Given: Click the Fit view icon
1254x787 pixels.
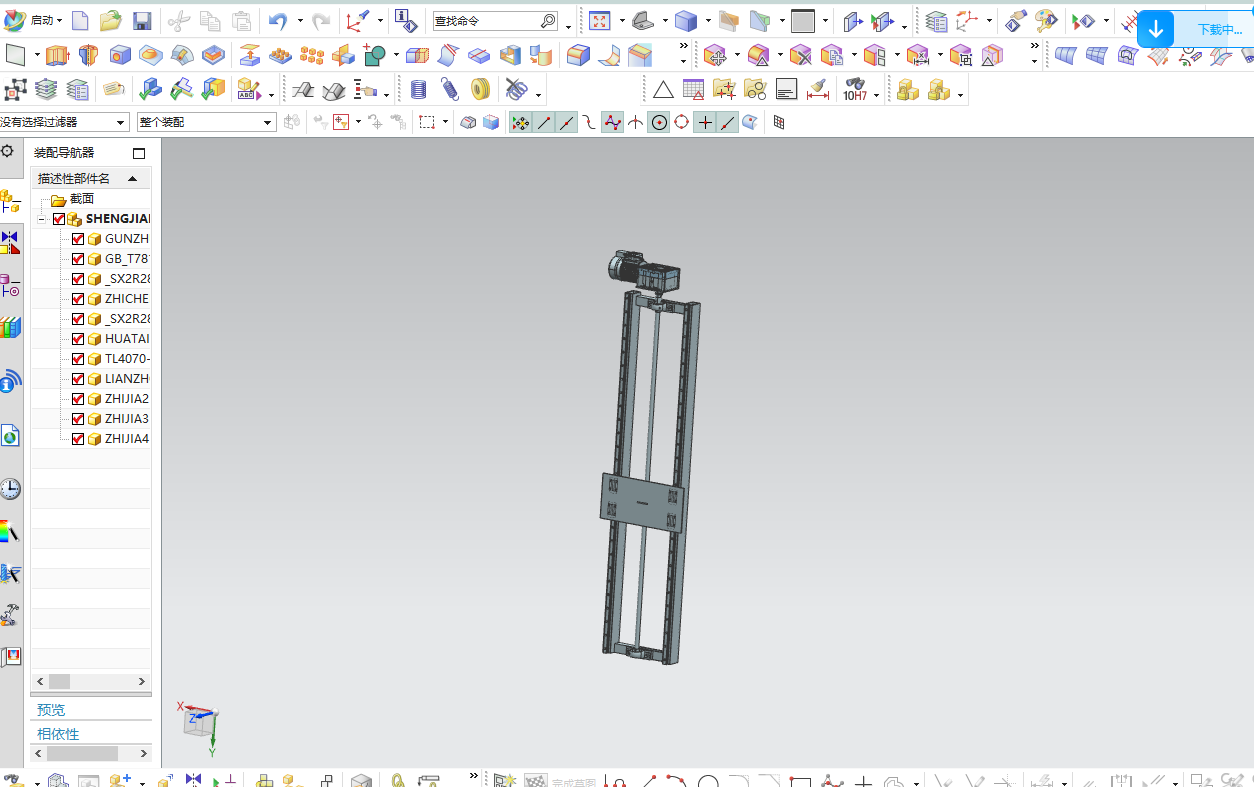Looking at the screenshot, I should (599, 20).
